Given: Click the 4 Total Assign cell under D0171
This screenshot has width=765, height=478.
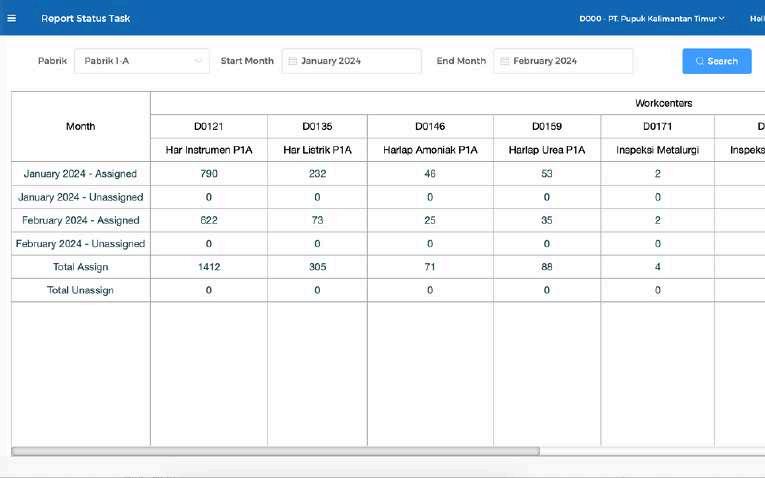Looking at the screenshot, I should click(658, 267).
